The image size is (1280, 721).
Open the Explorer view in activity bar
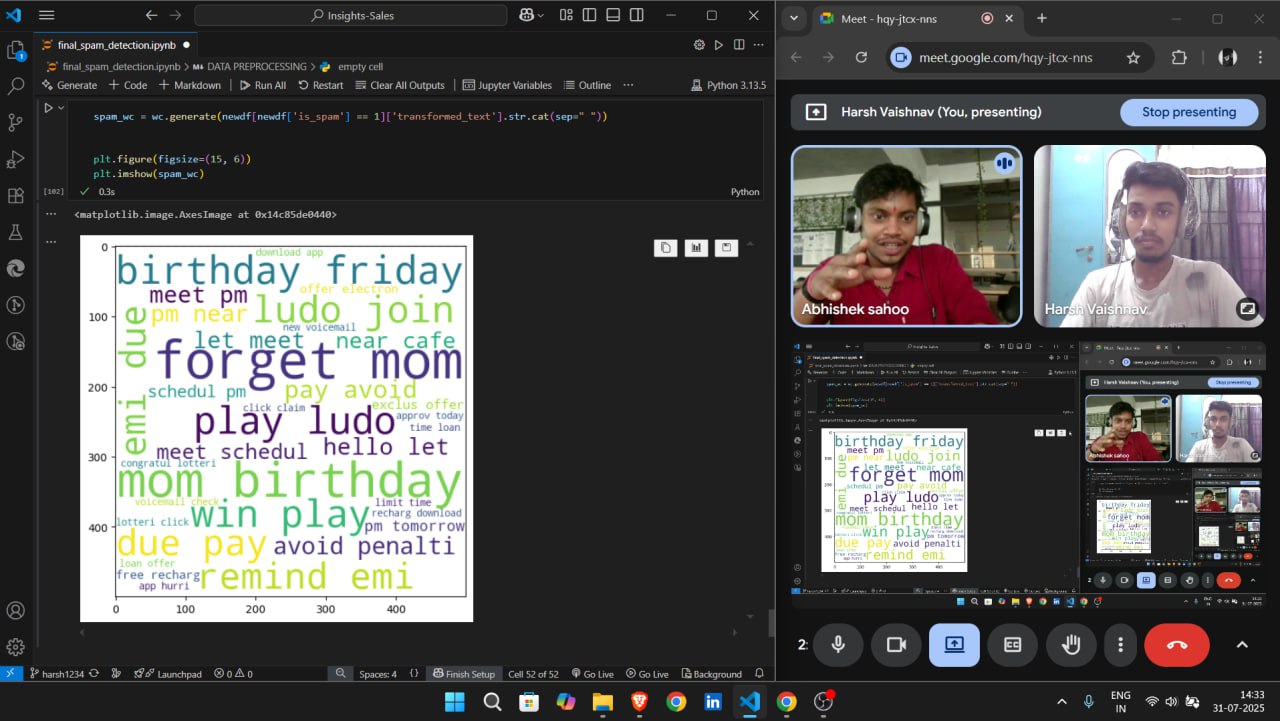15,51
